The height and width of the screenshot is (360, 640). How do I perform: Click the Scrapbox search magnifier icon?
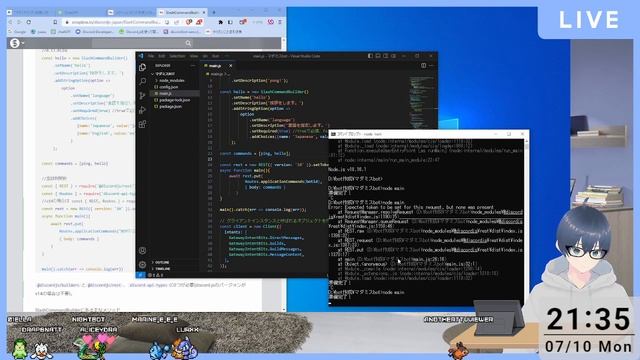click(188, 43)
